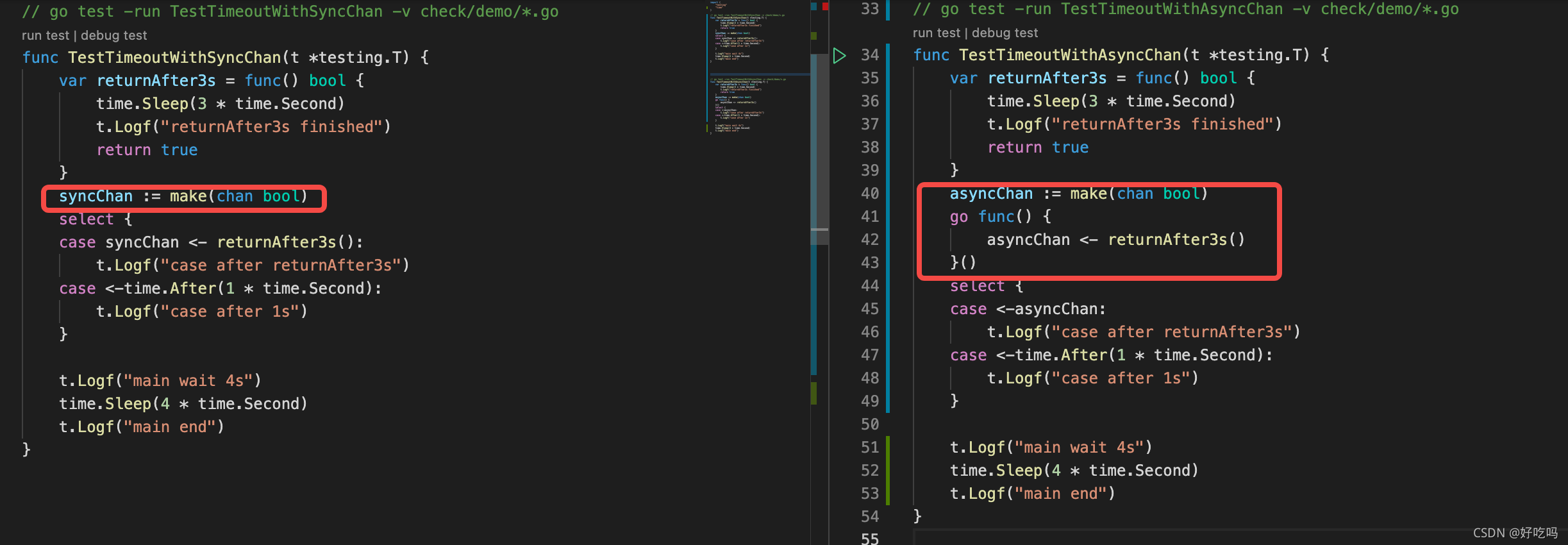Click 'asyncChan := make(chan bool)' on line 40
The height and width of the screenshot is (545, 1568).
(1079, 194)
